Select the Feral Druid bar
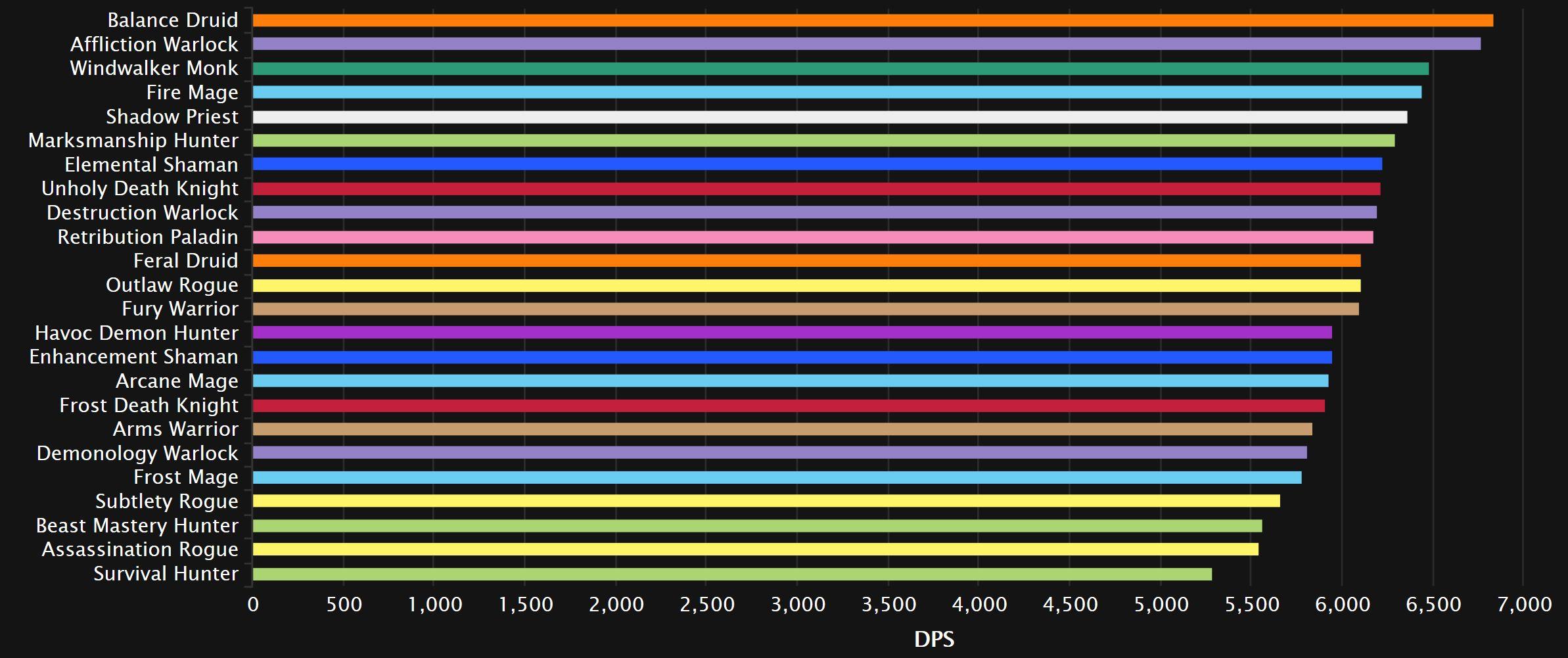The width and height of the screenshot is (1568, 658). [x=806, y=261]
